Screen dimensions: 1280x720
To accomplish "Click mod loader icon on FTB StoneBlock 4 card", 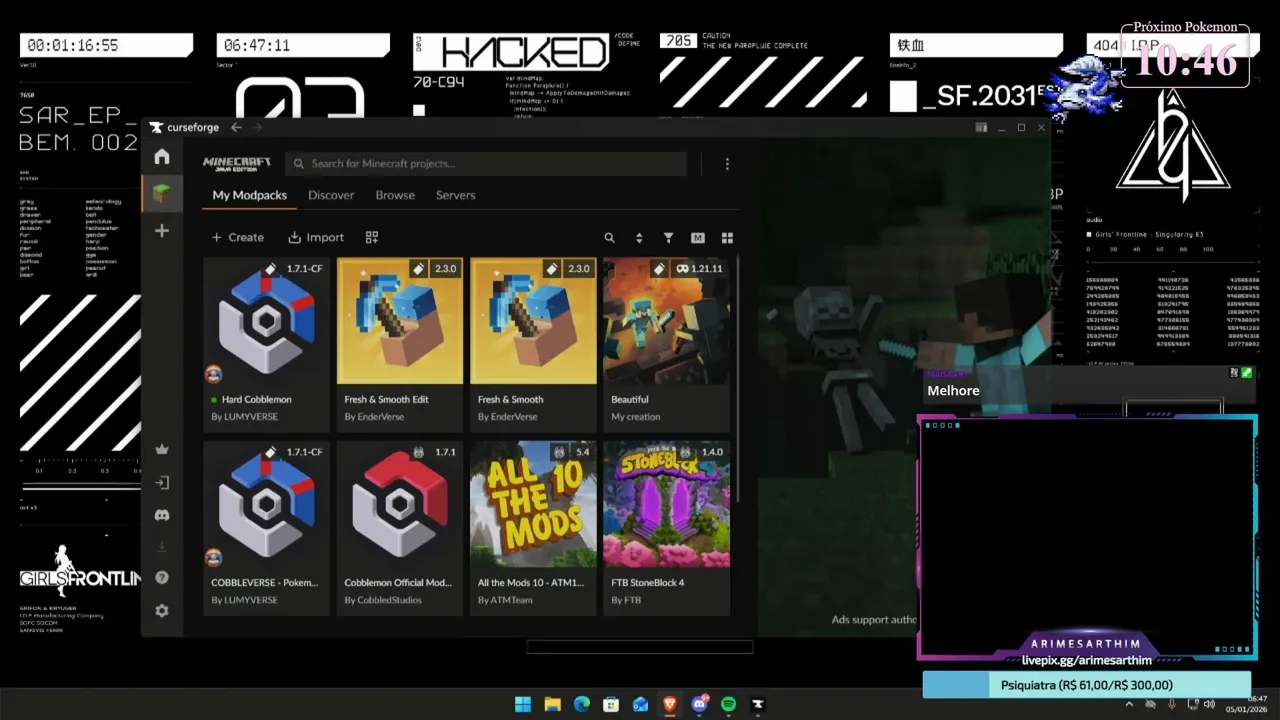I will (x=685, y=452).
